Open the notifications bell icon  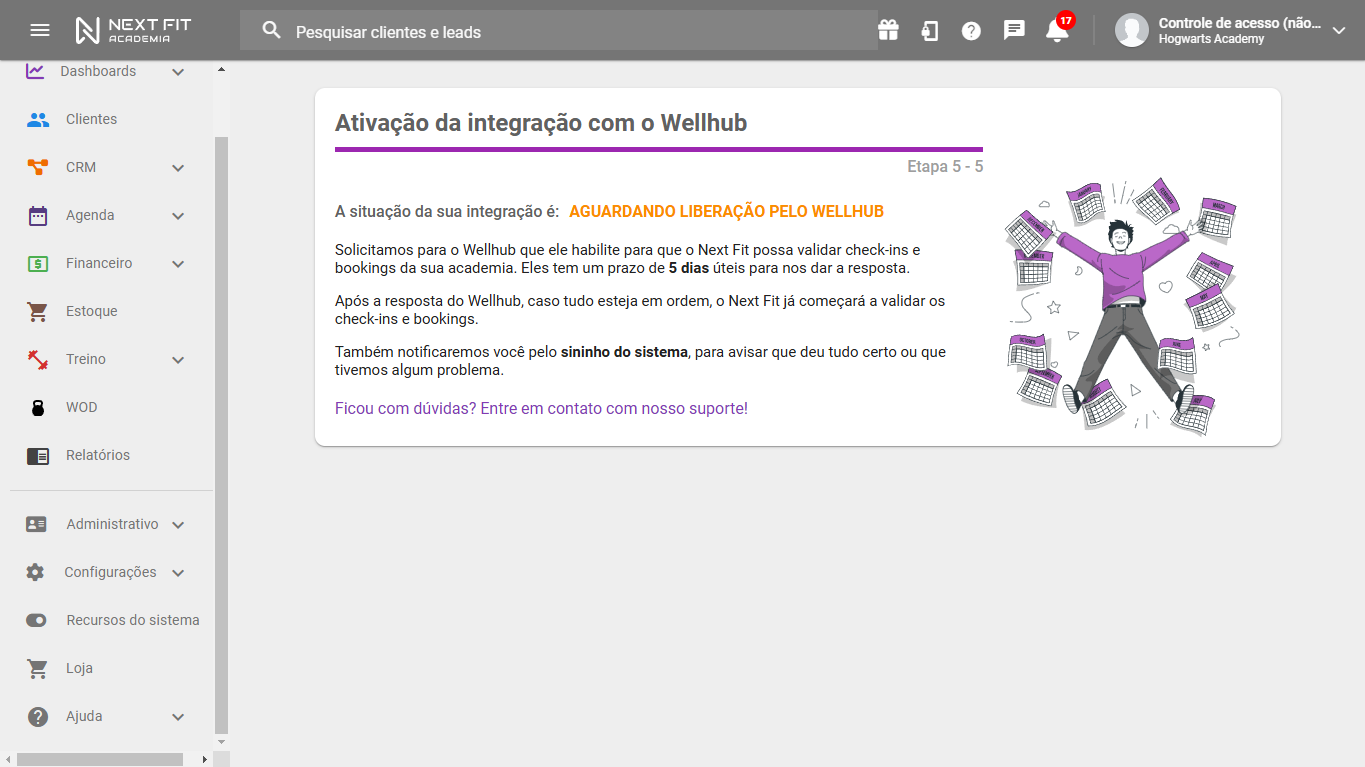[x=1057, y=31]
